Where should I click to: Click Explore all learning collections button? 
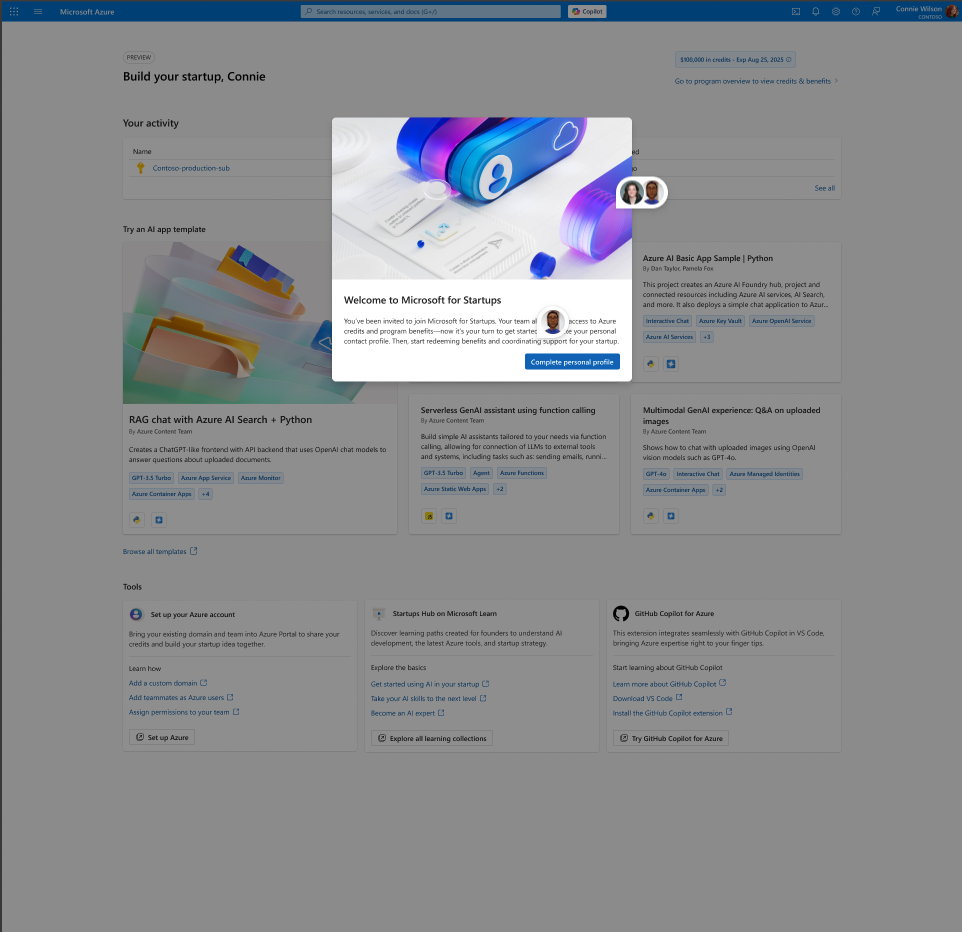[x=432, y=739]
